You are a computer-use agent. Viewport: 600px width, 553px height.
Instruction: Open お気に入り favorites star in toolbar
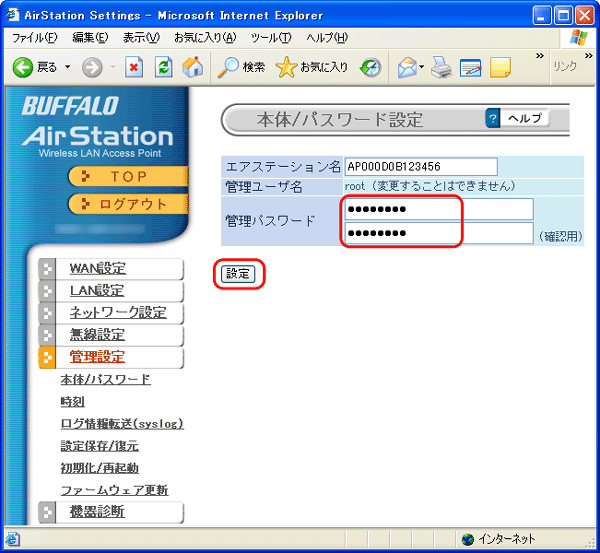[312, 67]
